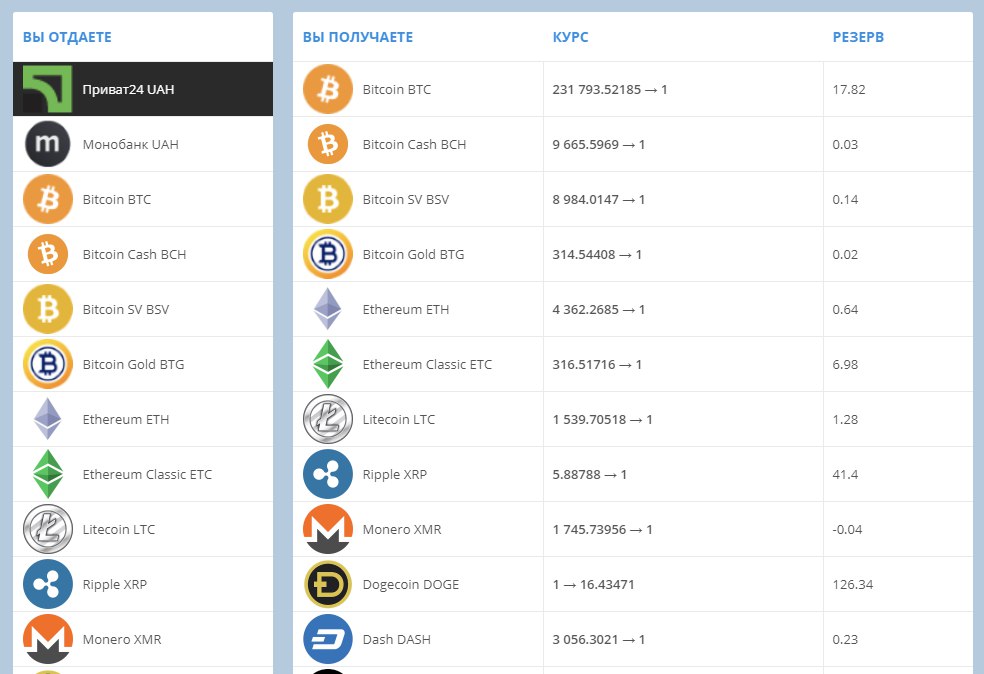Select Dash DASH label in receive table
Screen dimensions: 984x674
tap(397, 639)
